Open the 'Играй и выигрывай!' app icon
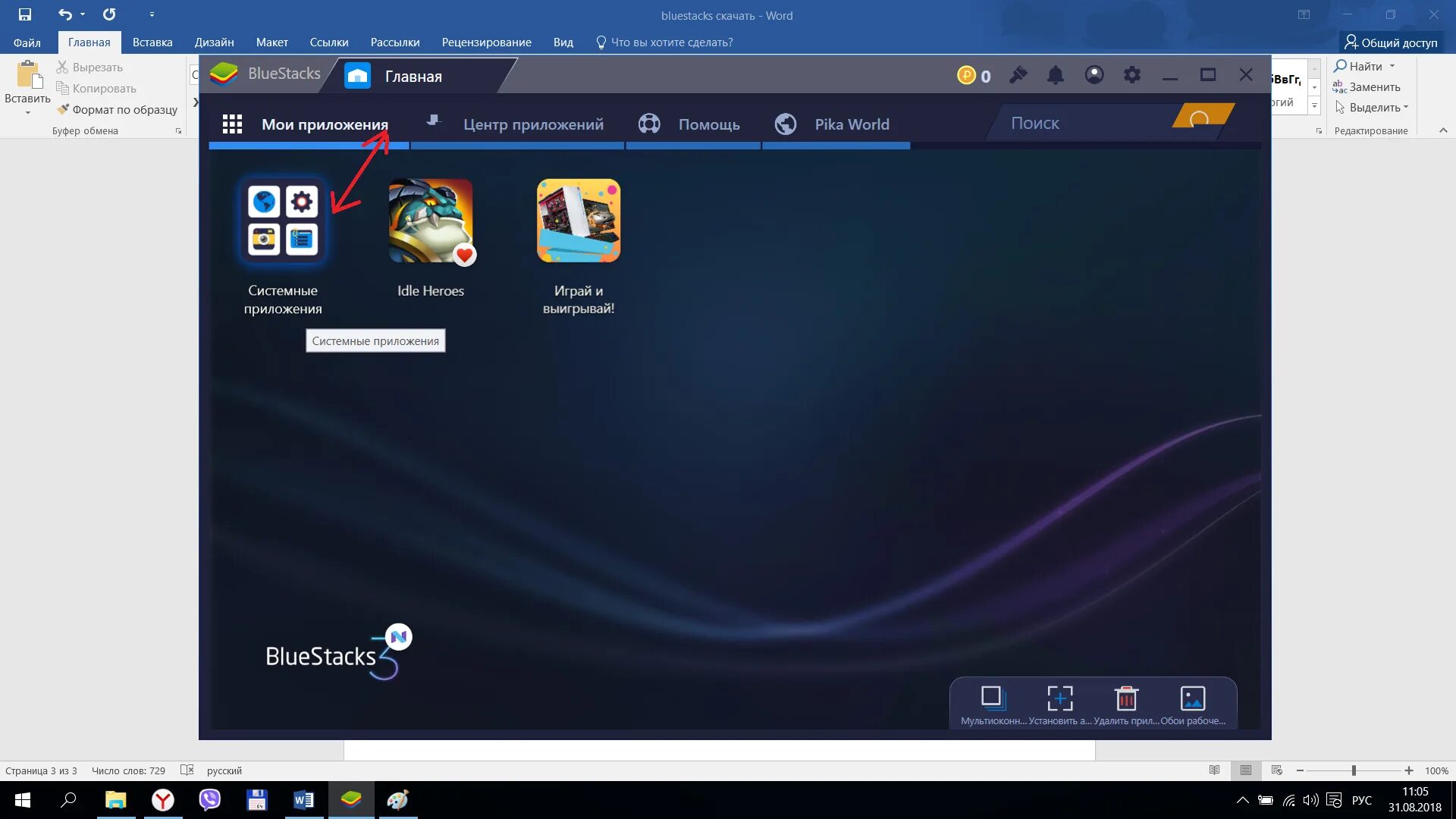1456x819 pixels. pos(579,221)
